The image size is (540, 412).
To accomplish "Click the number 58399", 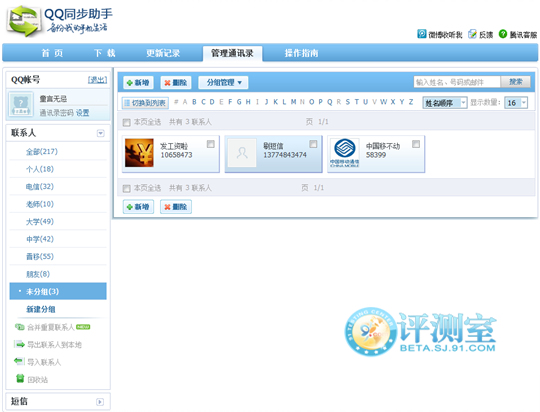I will [x=376, y=155].
